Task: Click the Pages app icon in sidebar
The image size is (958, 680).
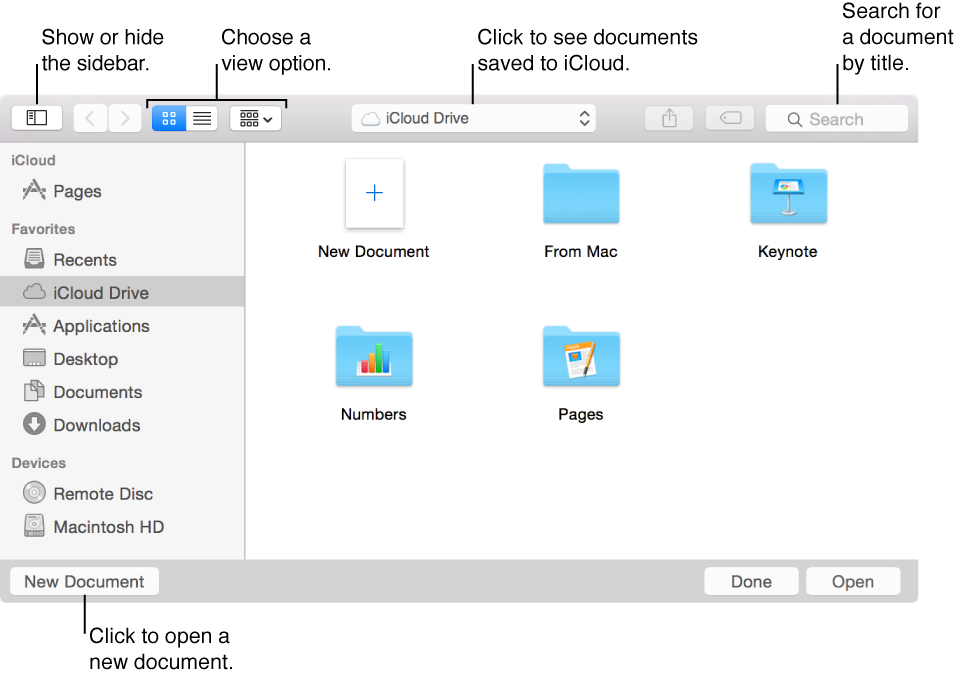Action: pyautogui.click(x=34, y=190)
